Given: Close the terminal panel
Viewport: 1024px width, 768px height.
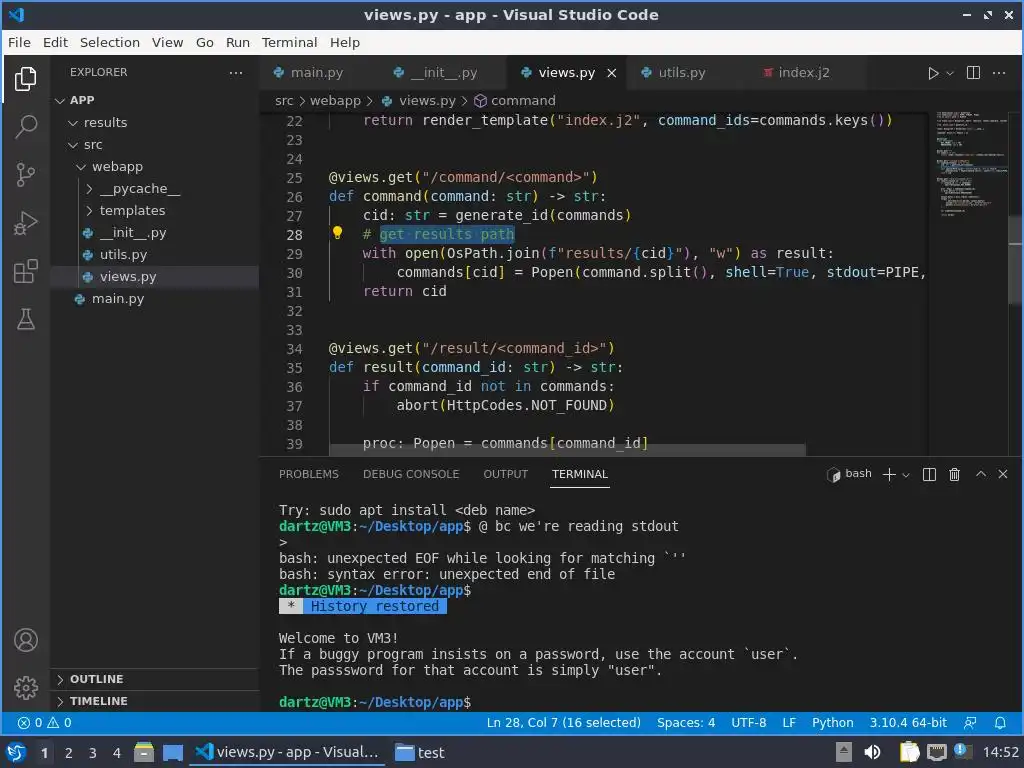Looking at the screenshot, I should click(x=1003, y=474).
